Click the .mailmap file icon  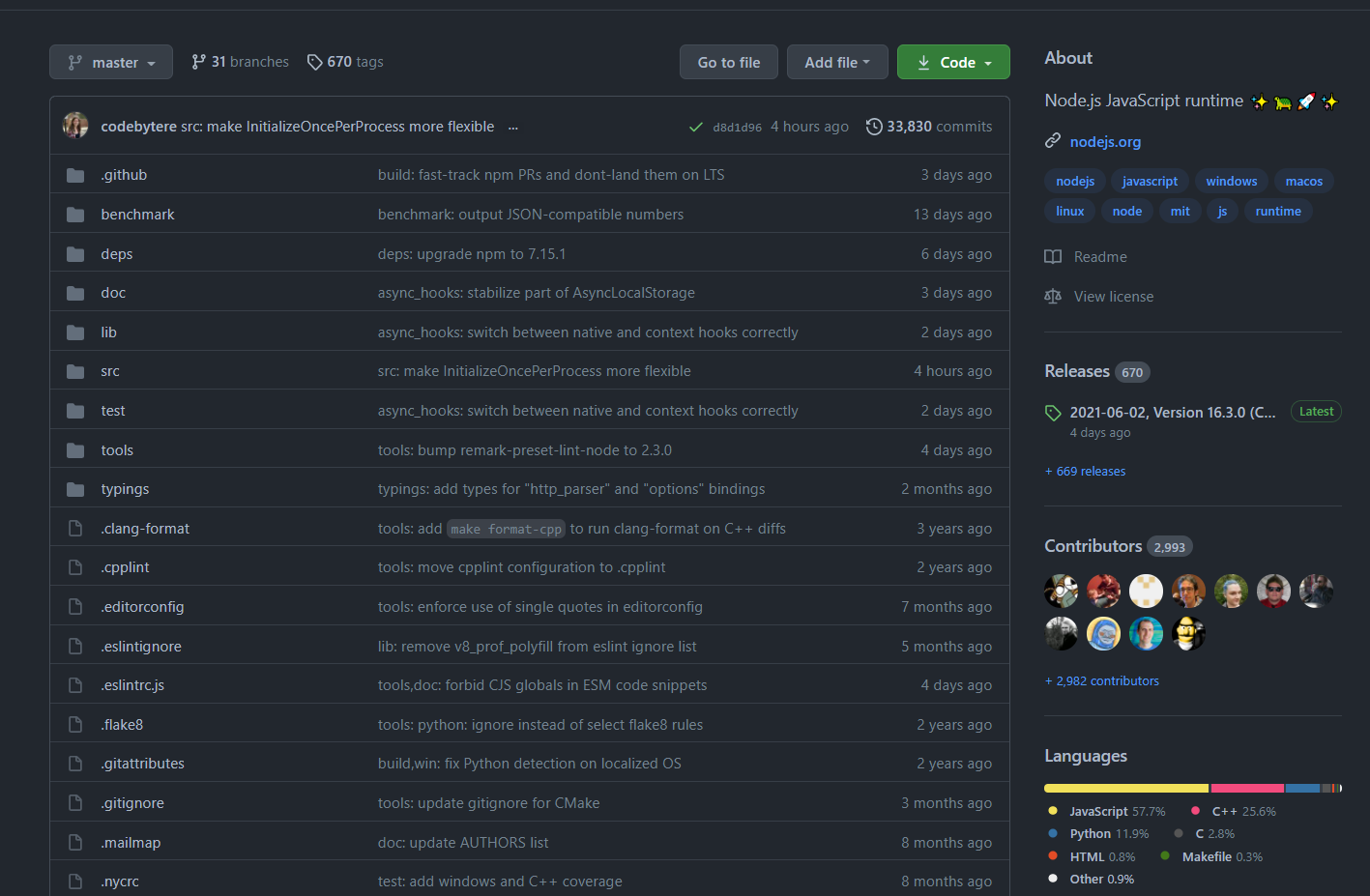(75, 843)
